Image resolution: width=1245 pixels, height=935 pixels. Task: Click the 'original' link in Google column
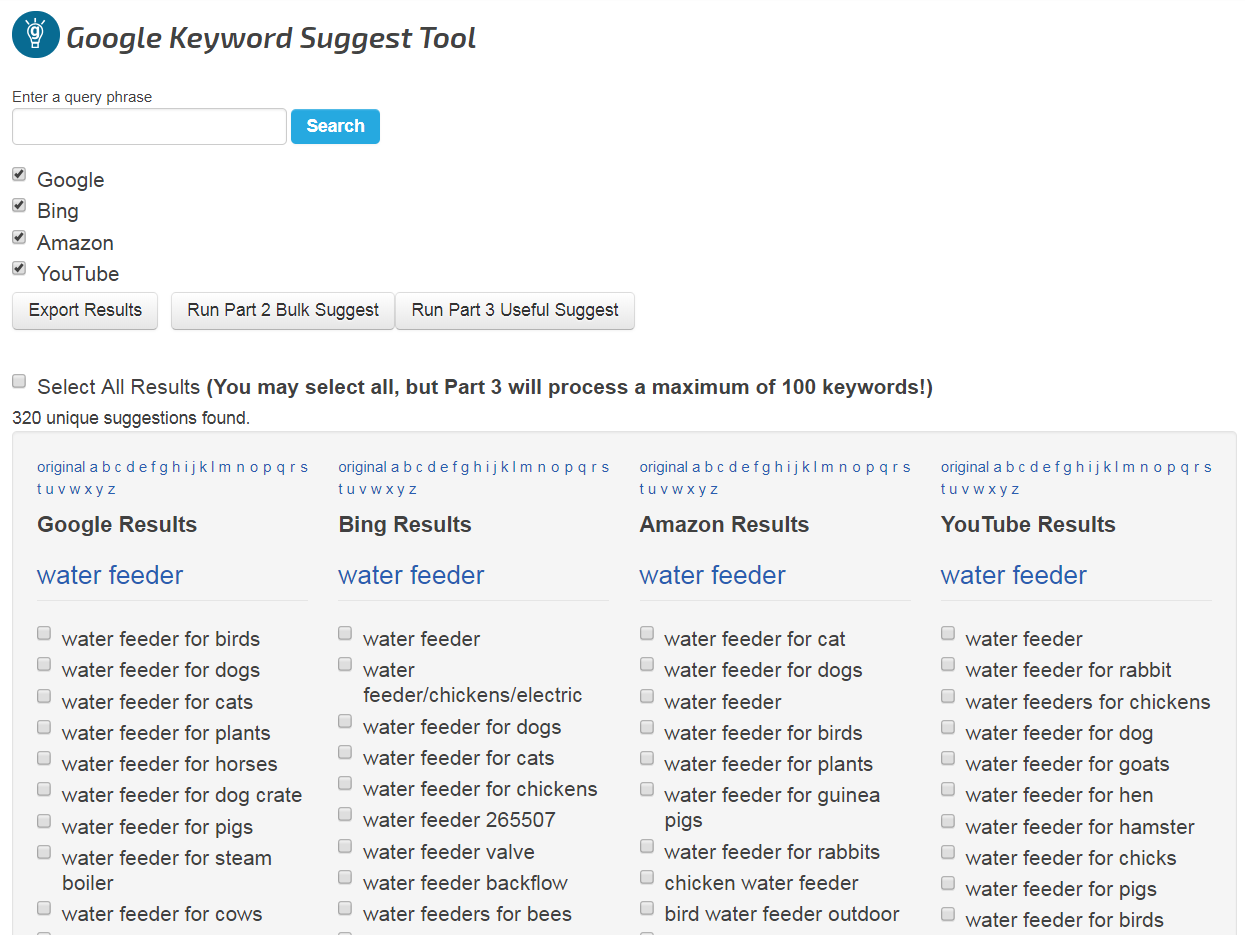(61, 467)
